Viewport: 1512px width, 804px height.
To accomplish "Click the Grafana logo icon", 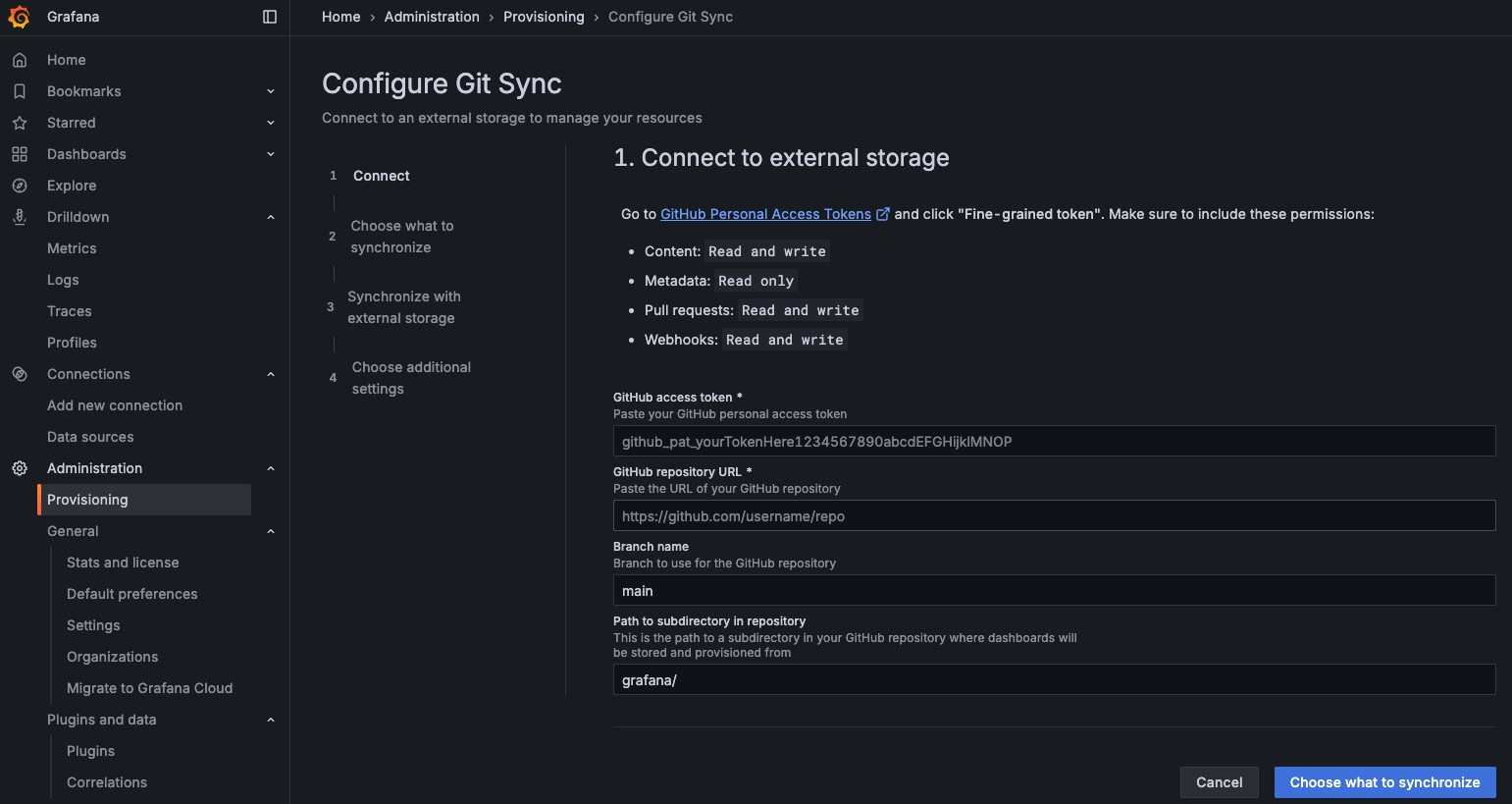I will tap(20, 17).
